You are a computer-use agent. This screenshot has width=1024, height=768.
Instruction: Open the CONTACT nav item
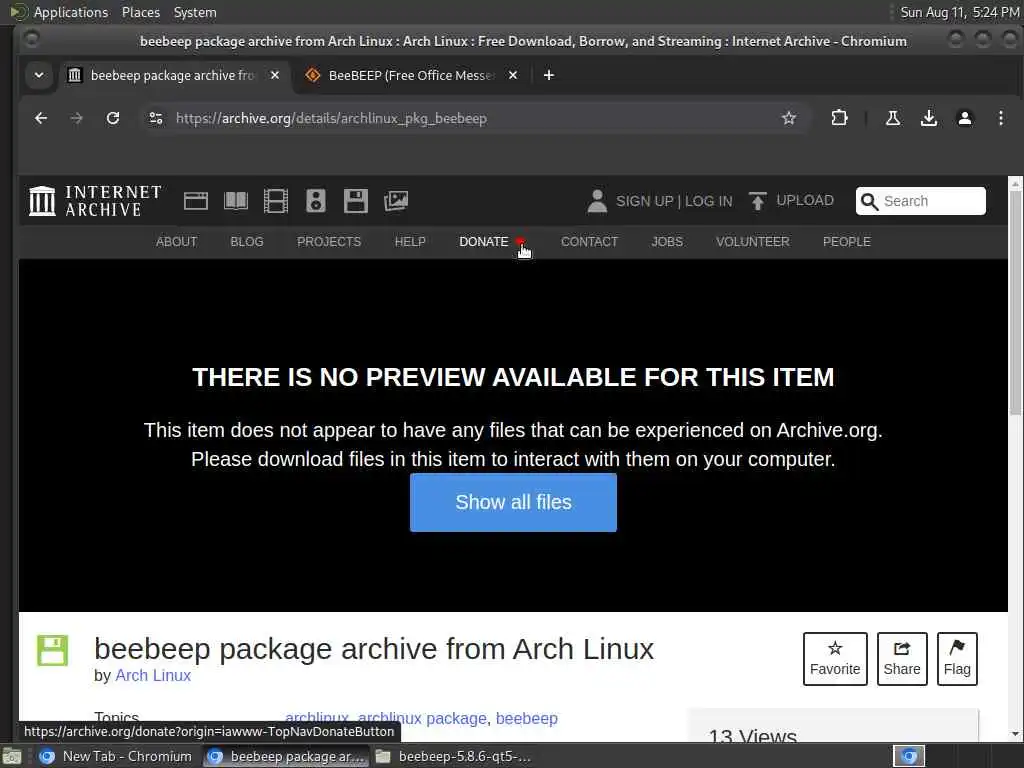[x=589, y=242]
